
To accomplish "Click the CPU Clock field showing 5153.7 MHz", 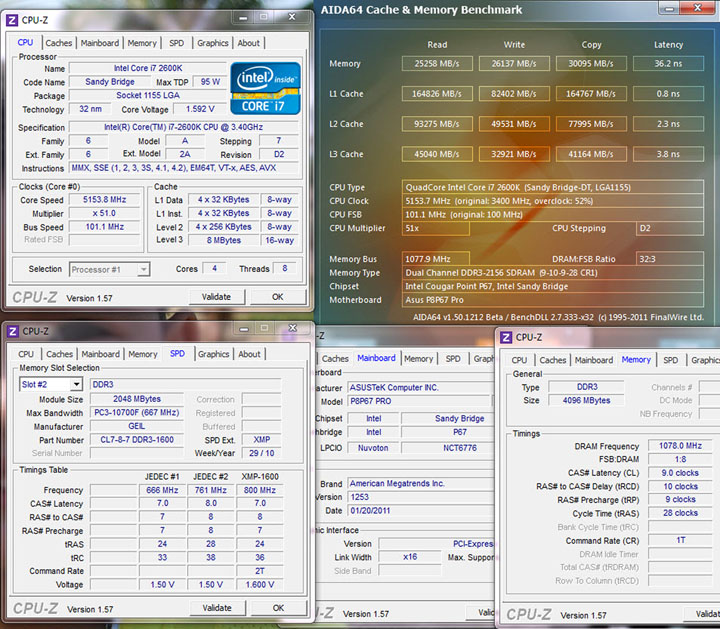I will click(x=553, y=201).
